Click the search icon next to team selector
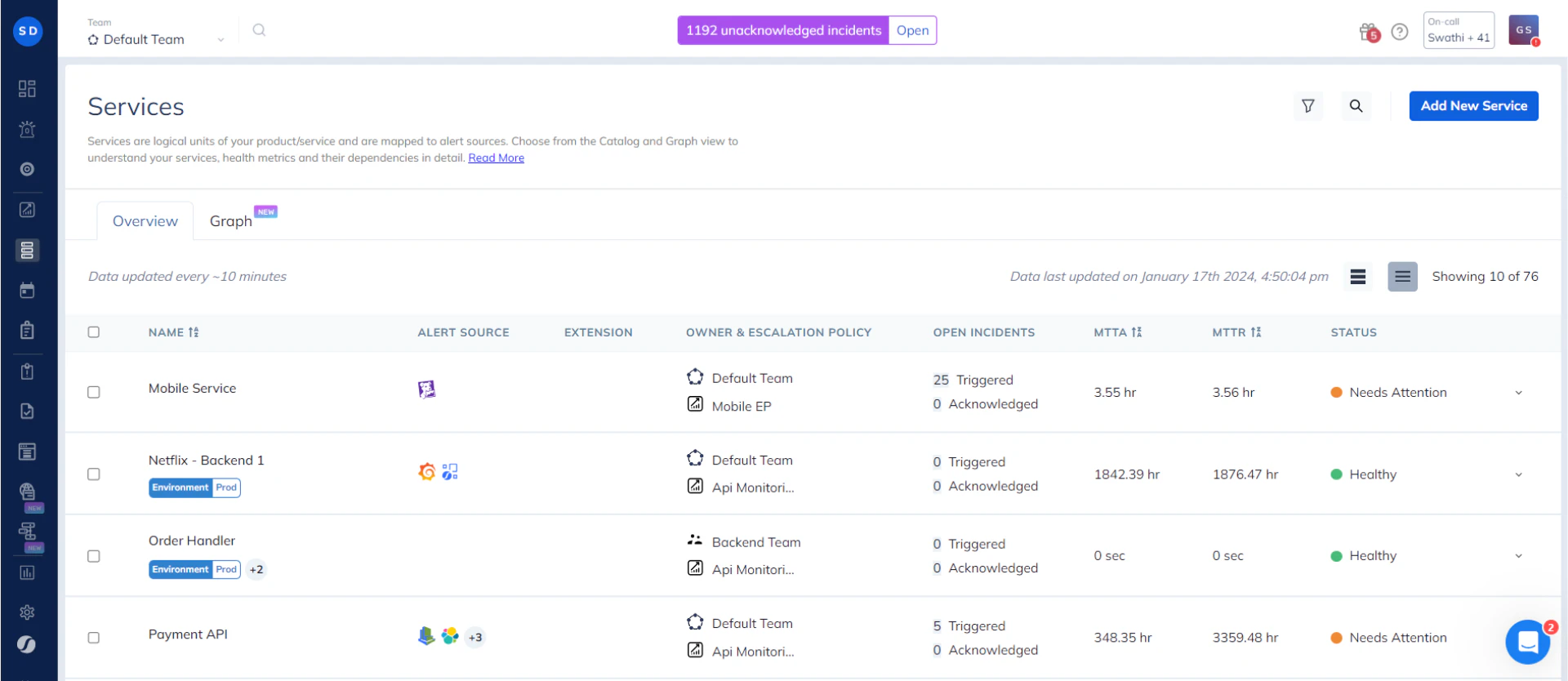 259,30
